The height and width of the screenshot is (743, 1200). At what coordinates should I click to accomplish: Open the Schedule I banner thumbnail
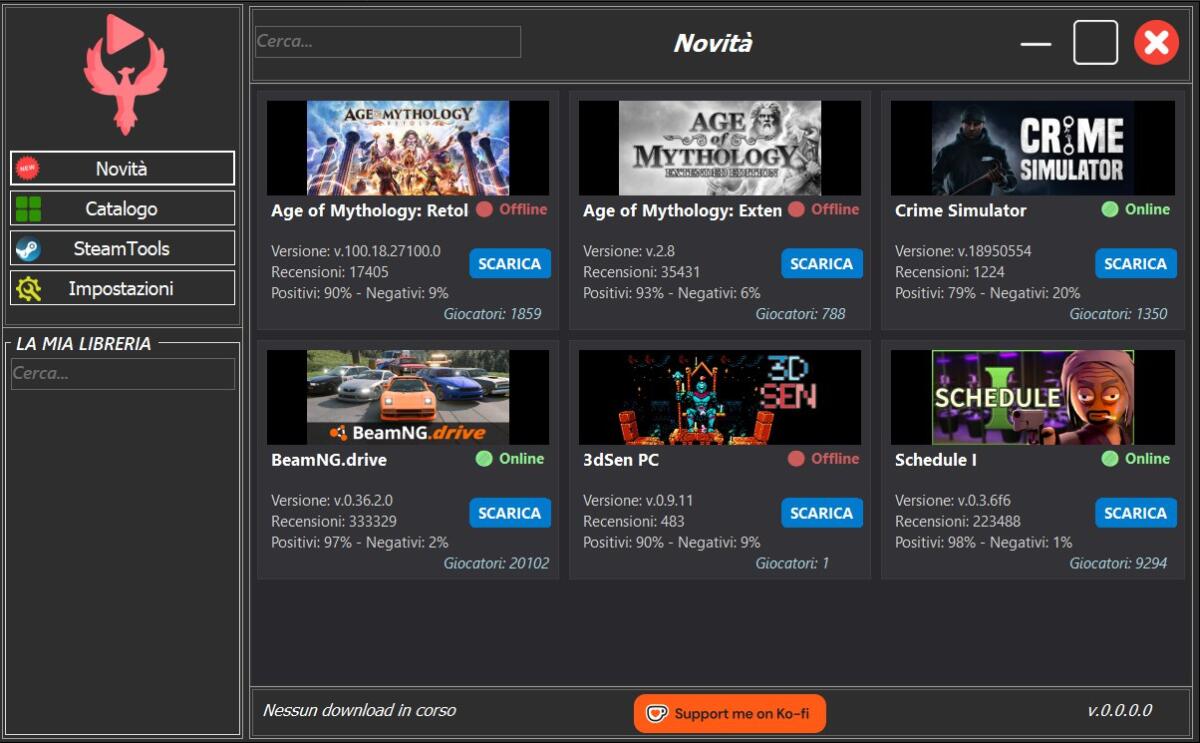click(x=1031, y=396)
